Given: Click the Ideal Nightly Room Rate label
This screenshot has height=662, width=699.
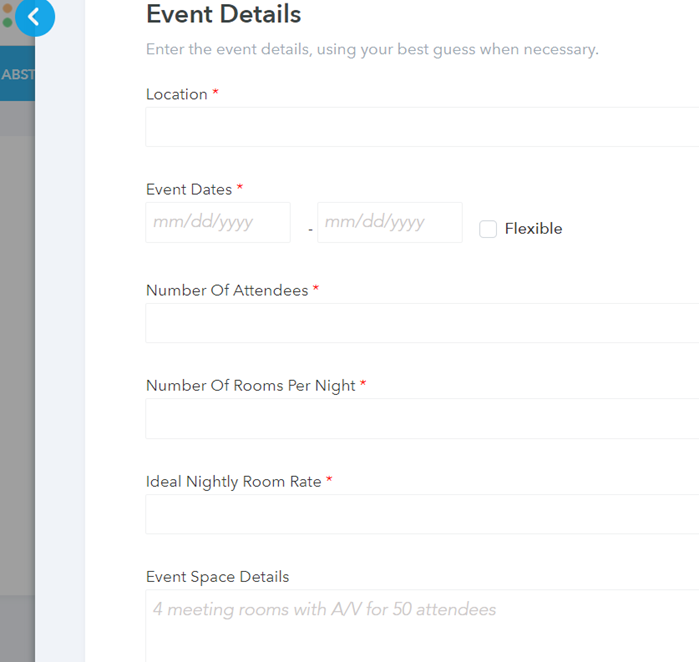Looking at the screenshot, I should (x=234, y=481).
